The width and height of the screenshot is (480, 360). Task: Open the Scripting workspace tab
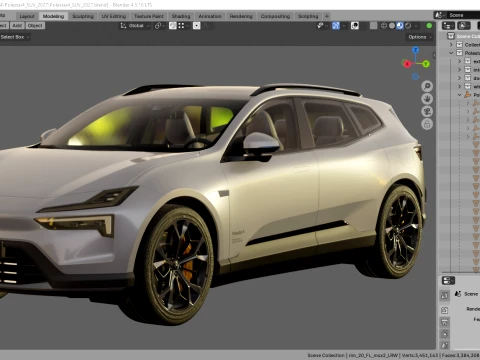tap(308, 16)
